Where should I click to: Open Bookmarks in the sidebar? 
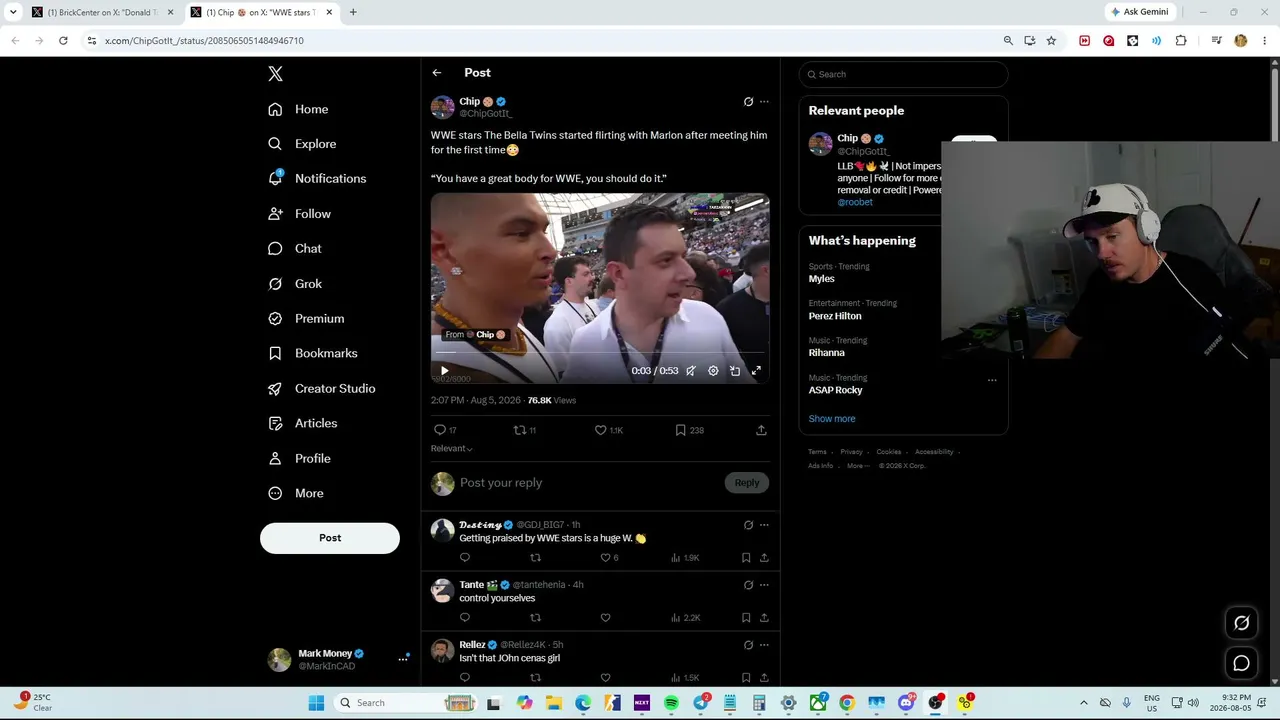313,353
